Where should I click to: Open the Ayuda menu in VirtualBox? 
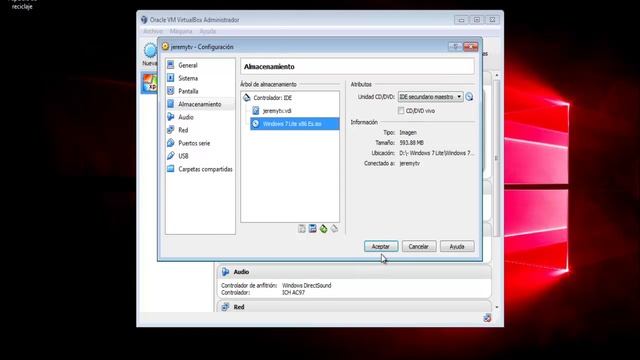[207, 31]
